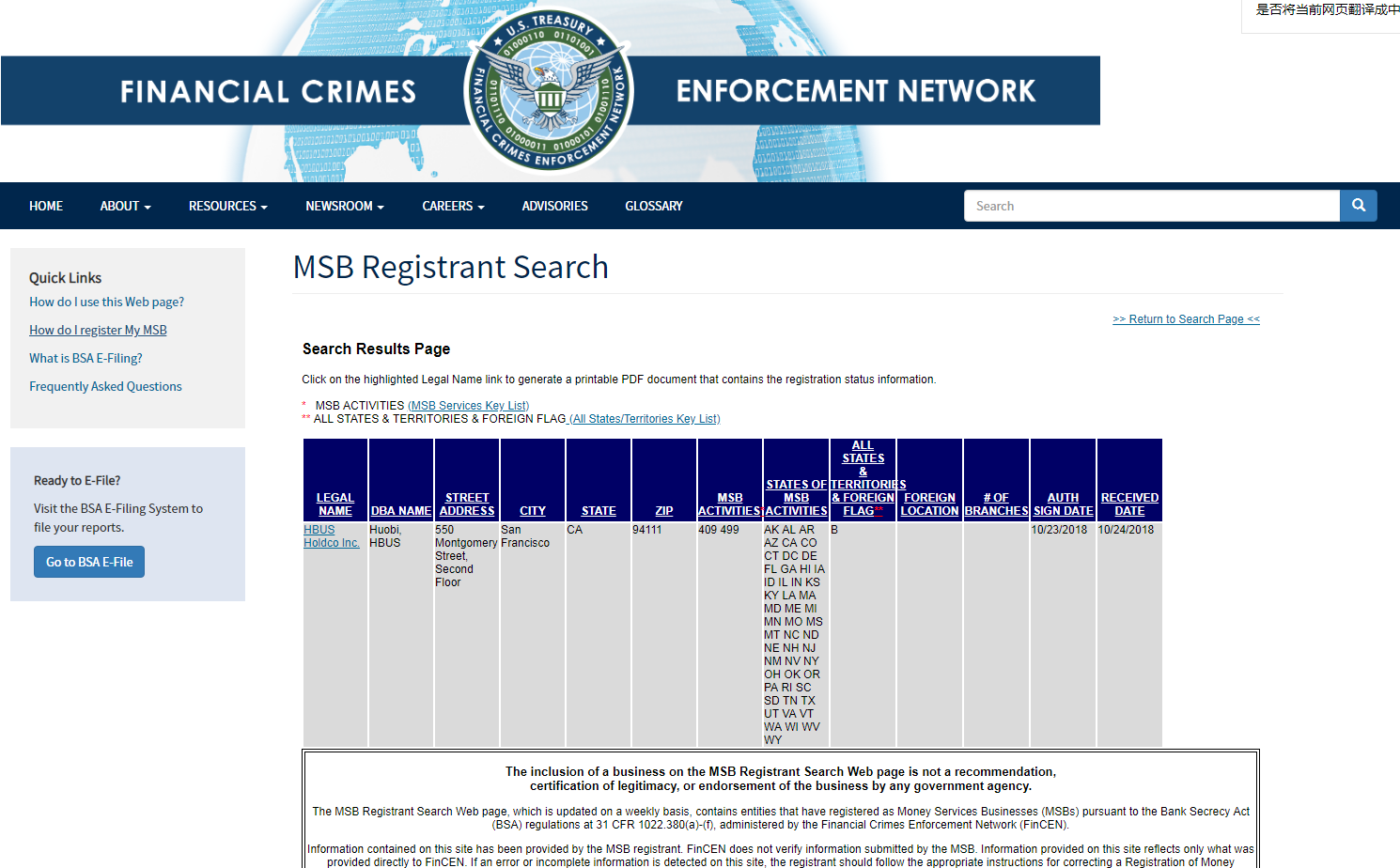This screenshot has height=868, width=1400.
Task: Sort by the AUTH SIGN DATE column header
Action: [1063, 504]
